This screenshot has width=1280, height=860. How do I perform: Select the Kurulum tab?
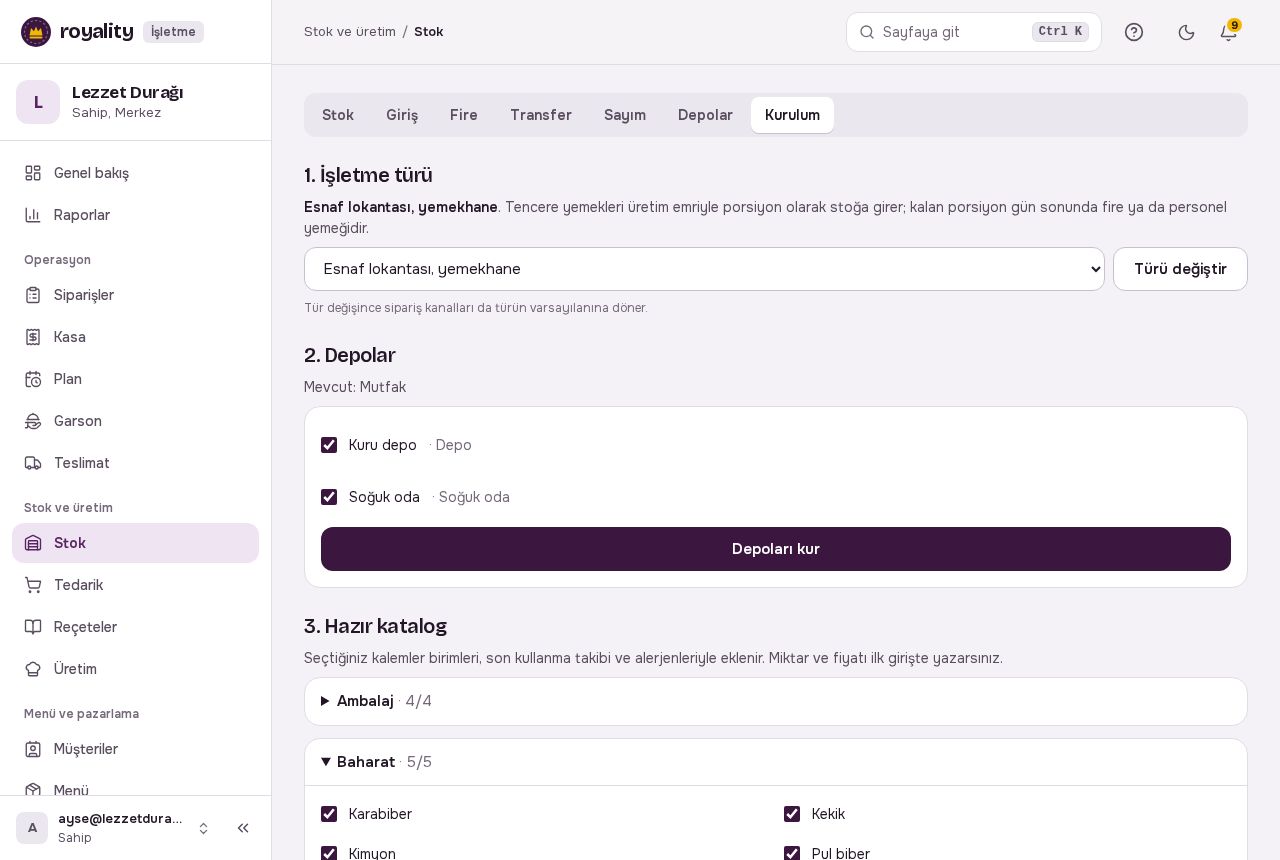point(792,115)
